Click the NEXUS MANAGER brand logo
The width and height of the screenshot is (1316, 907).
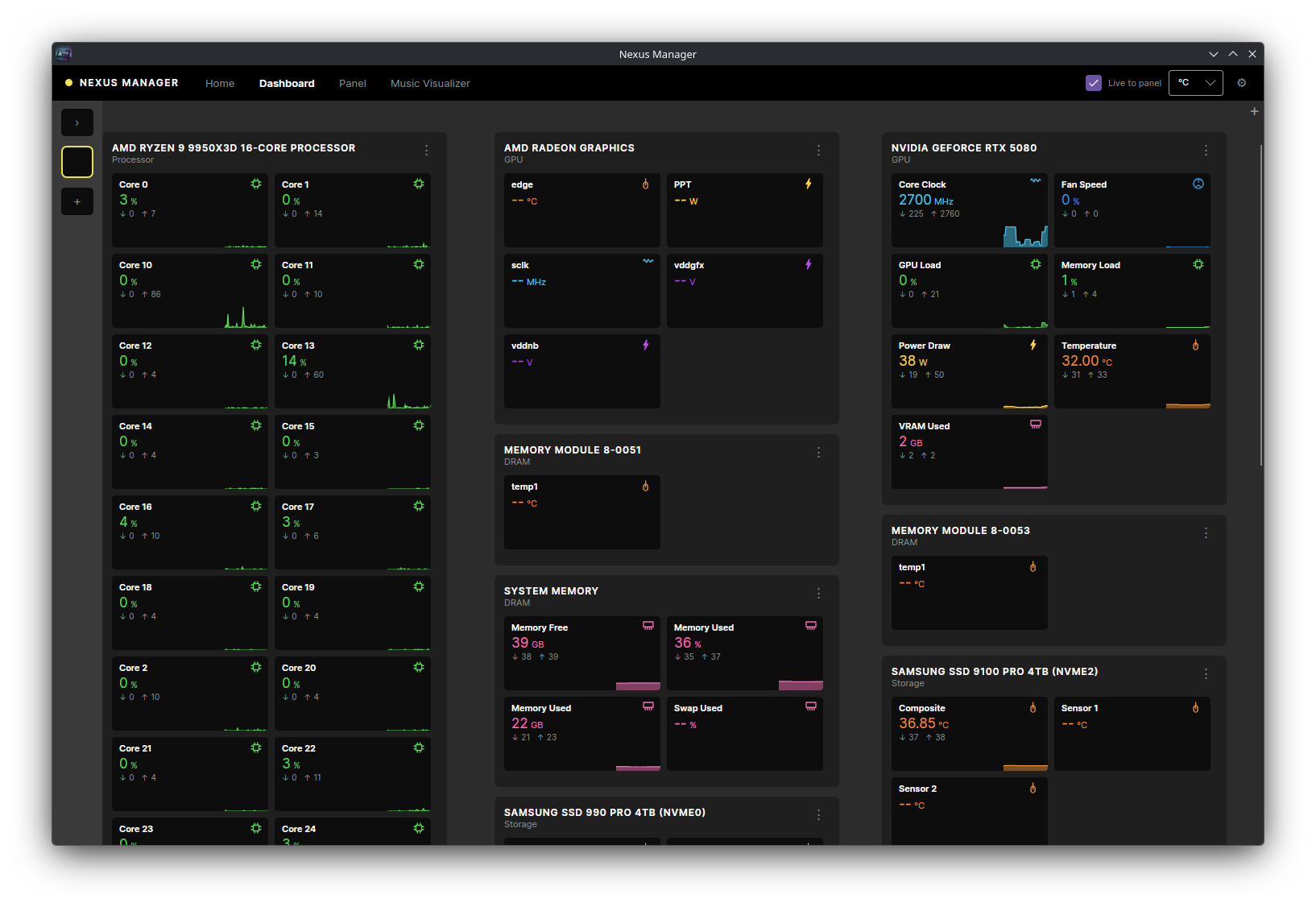pos(122,82)
